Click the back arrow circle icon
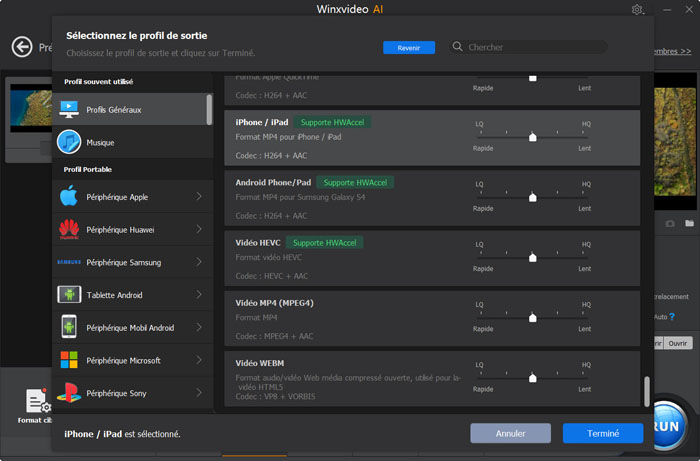This screenshot has width=700, height=461. click(x=22, y=47)
